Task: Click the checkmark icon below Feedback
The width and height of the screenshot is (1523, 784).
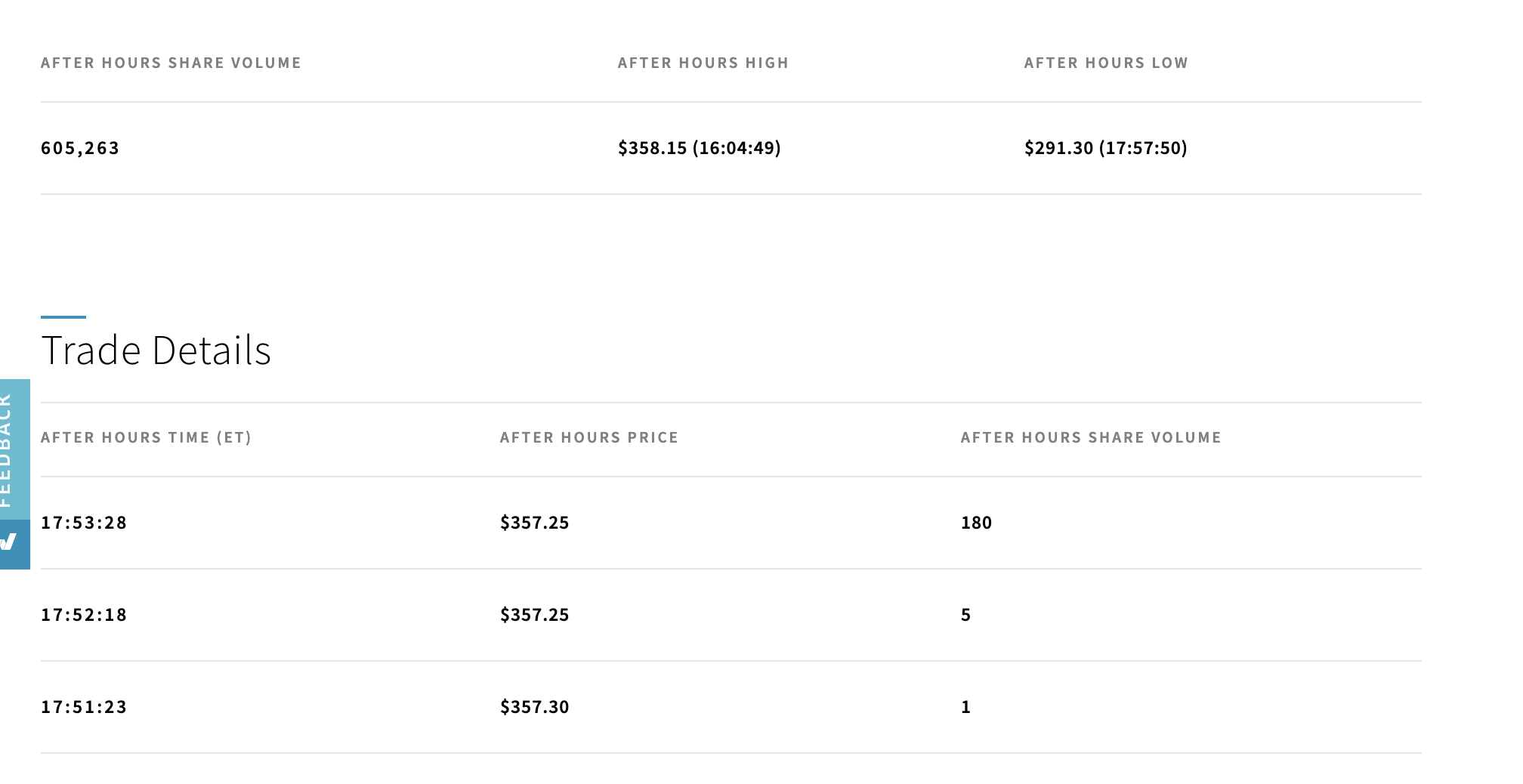Action: click(11, 544)
